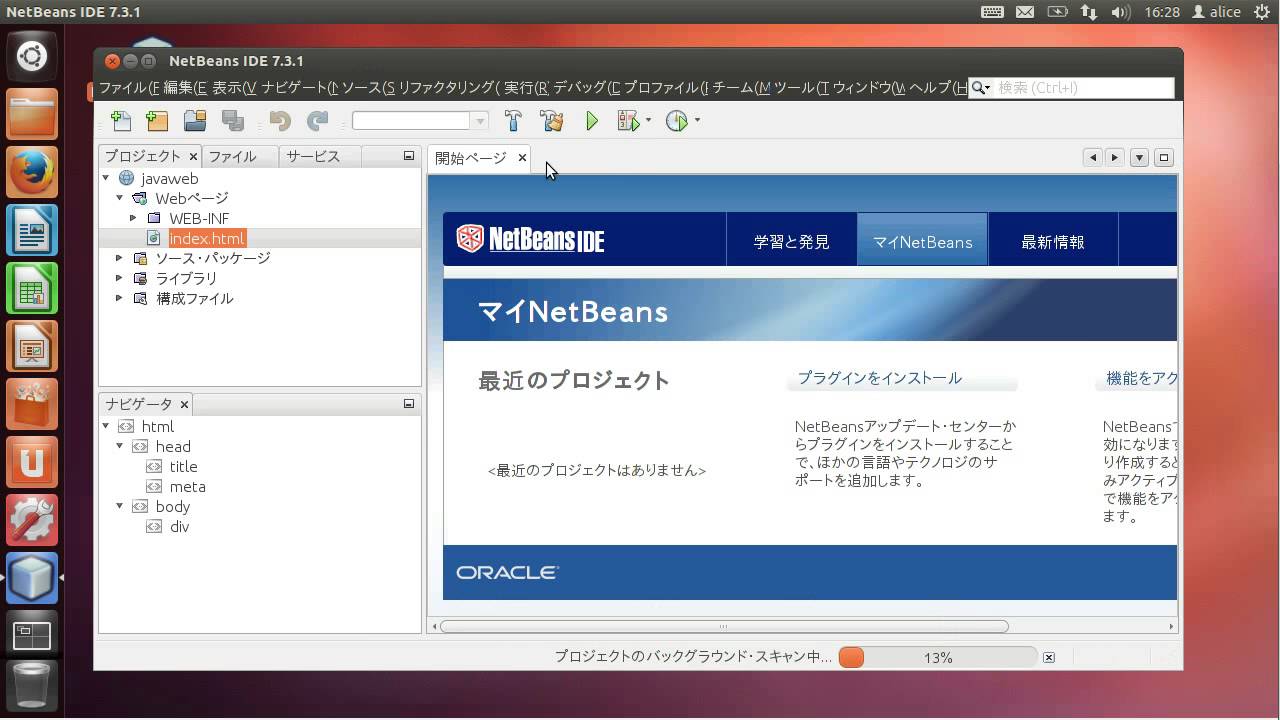
Task: Click the quick search input field
Action: click(x=1084, y=88)
